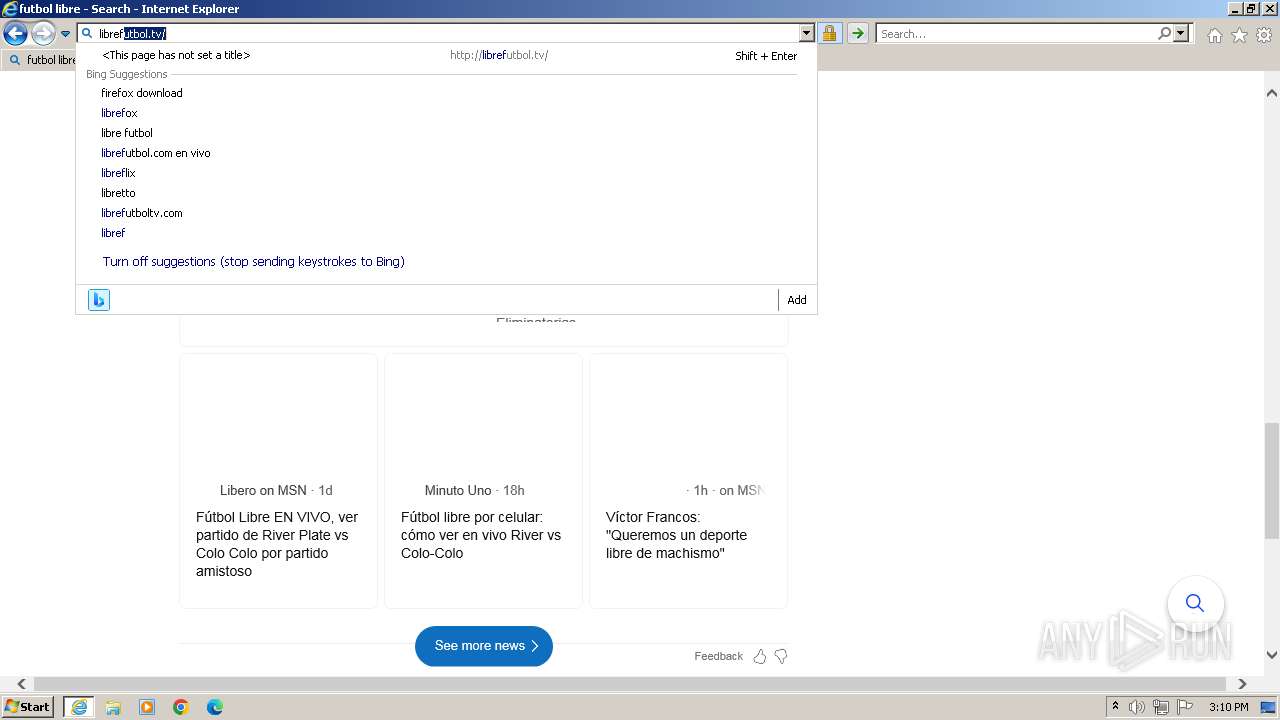Image resolution: width=1280 pixels, height=720 pixels.
Task: Choose suggestion 'librefox'
Action: [119, 113]
